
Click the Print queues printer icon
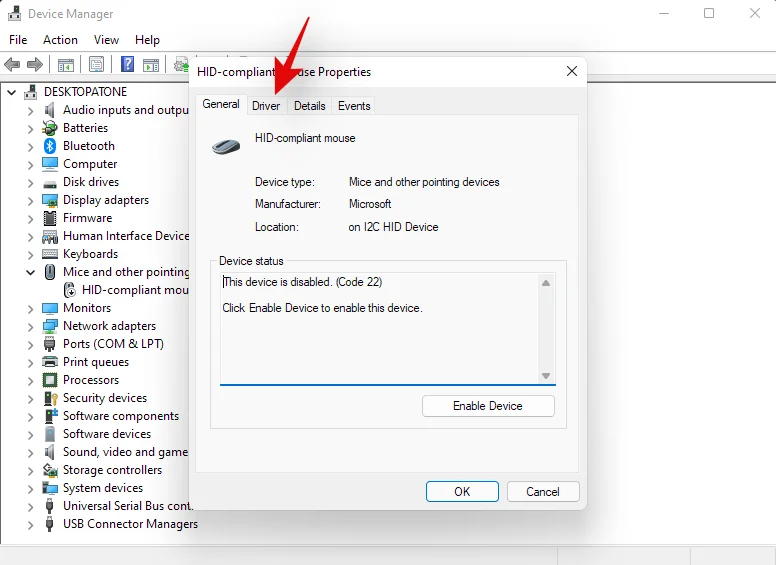point(49,362)
